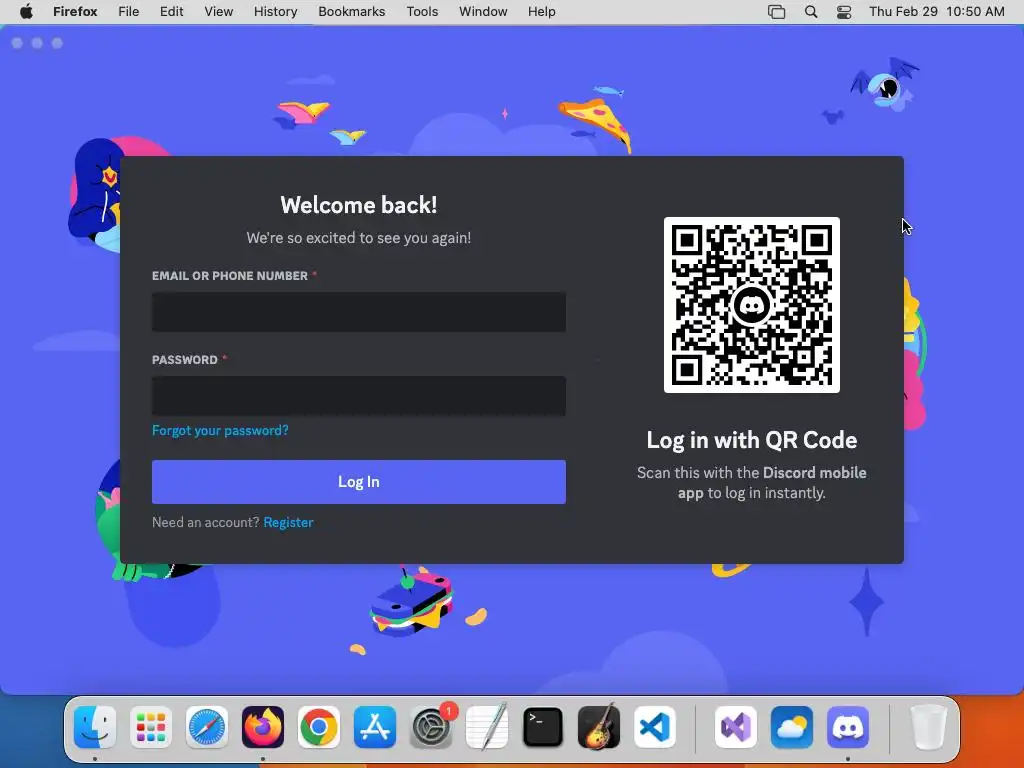Open the Firefox application menu
The image size is (1024, 768).
pyautogui.click(x=75, y=12)
